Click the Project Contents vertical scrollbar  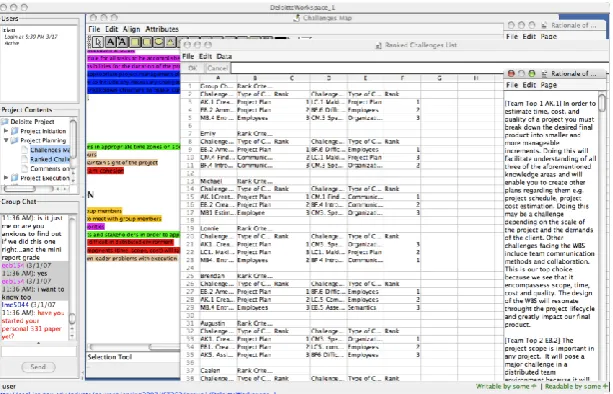point(73,150)
